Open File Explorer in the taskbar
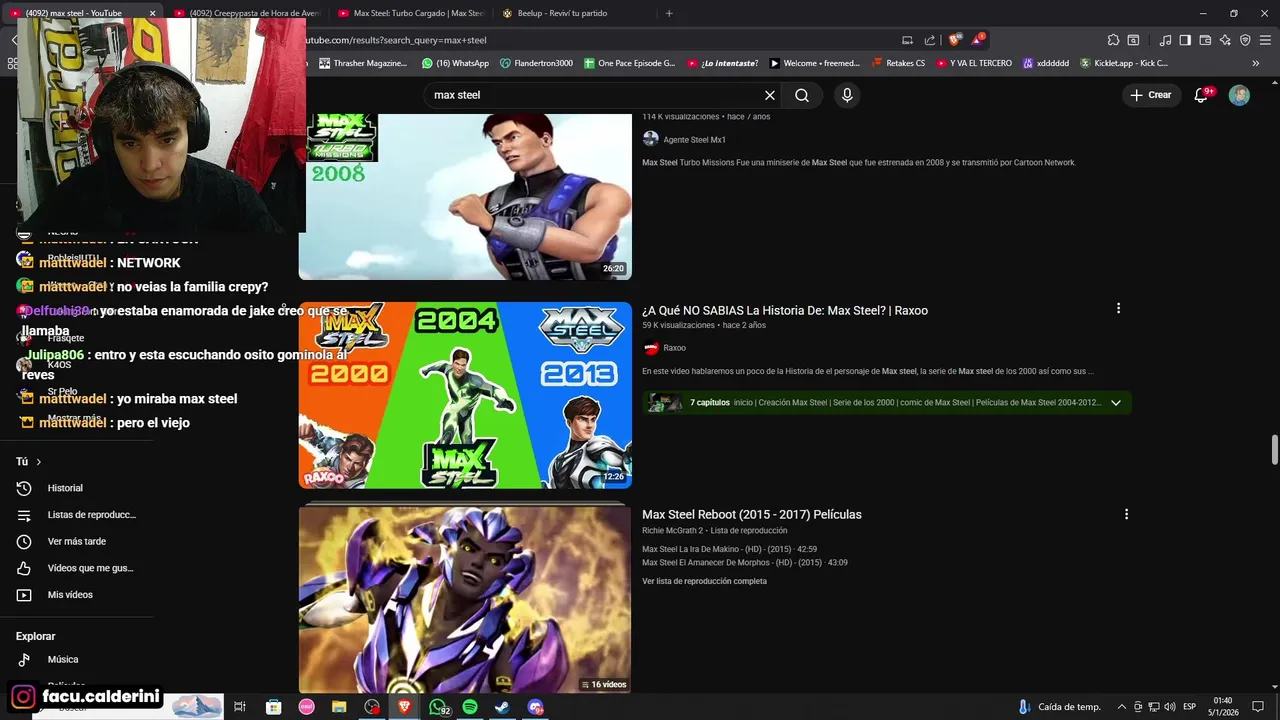This screenshot has height=720, width=1280. 339,707
